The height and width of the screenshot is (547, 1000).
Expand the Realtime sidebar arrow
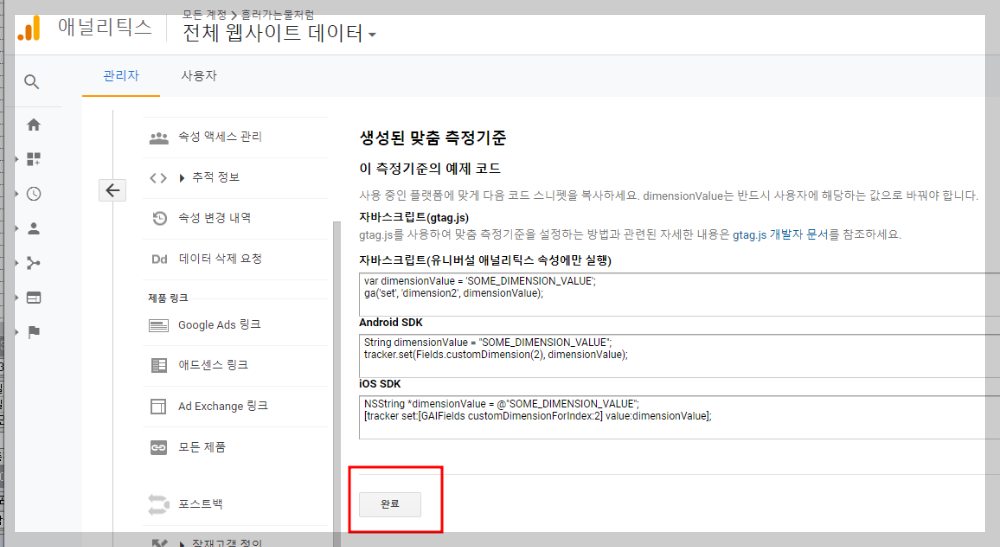[x=17, y=194]
